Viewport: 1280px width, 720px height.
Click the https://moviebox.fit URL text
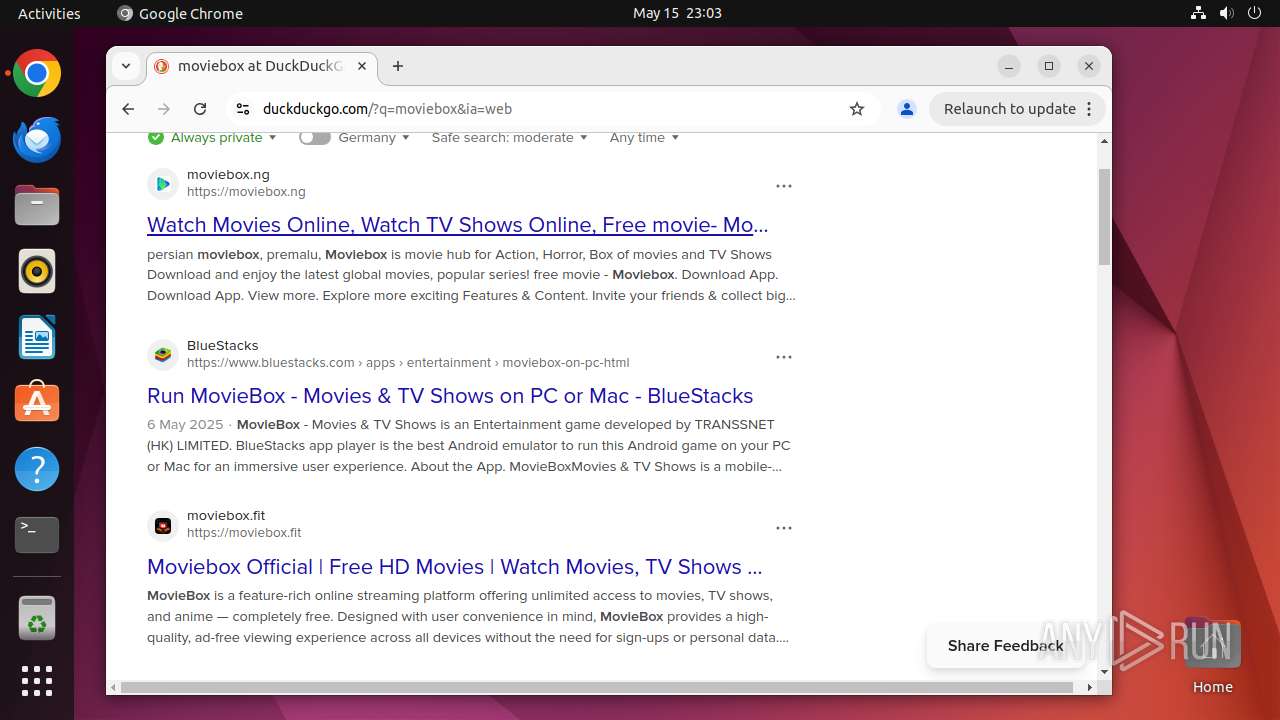pyautogui.click(x=244, y=533)
